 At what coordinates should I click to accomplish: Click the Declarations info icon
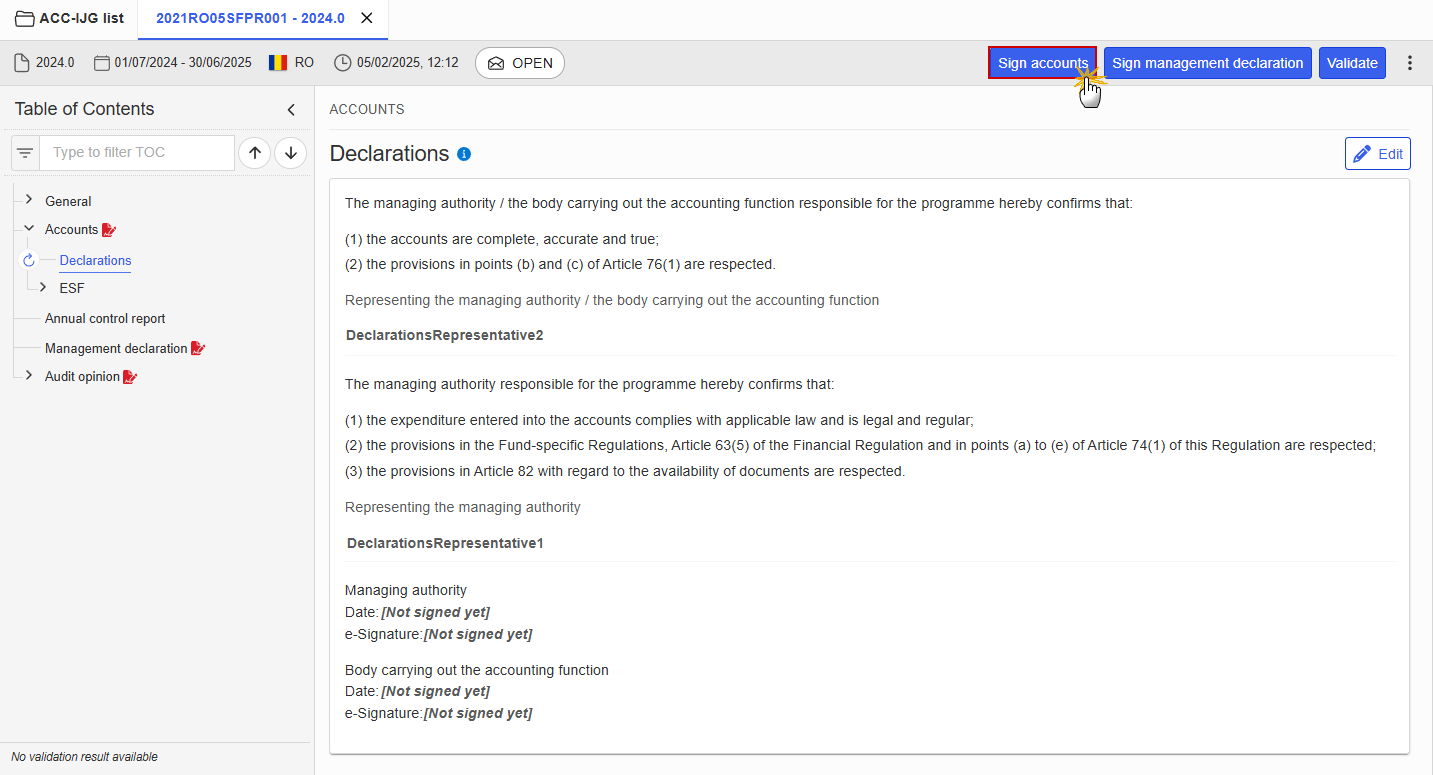(x=464, y=154)
